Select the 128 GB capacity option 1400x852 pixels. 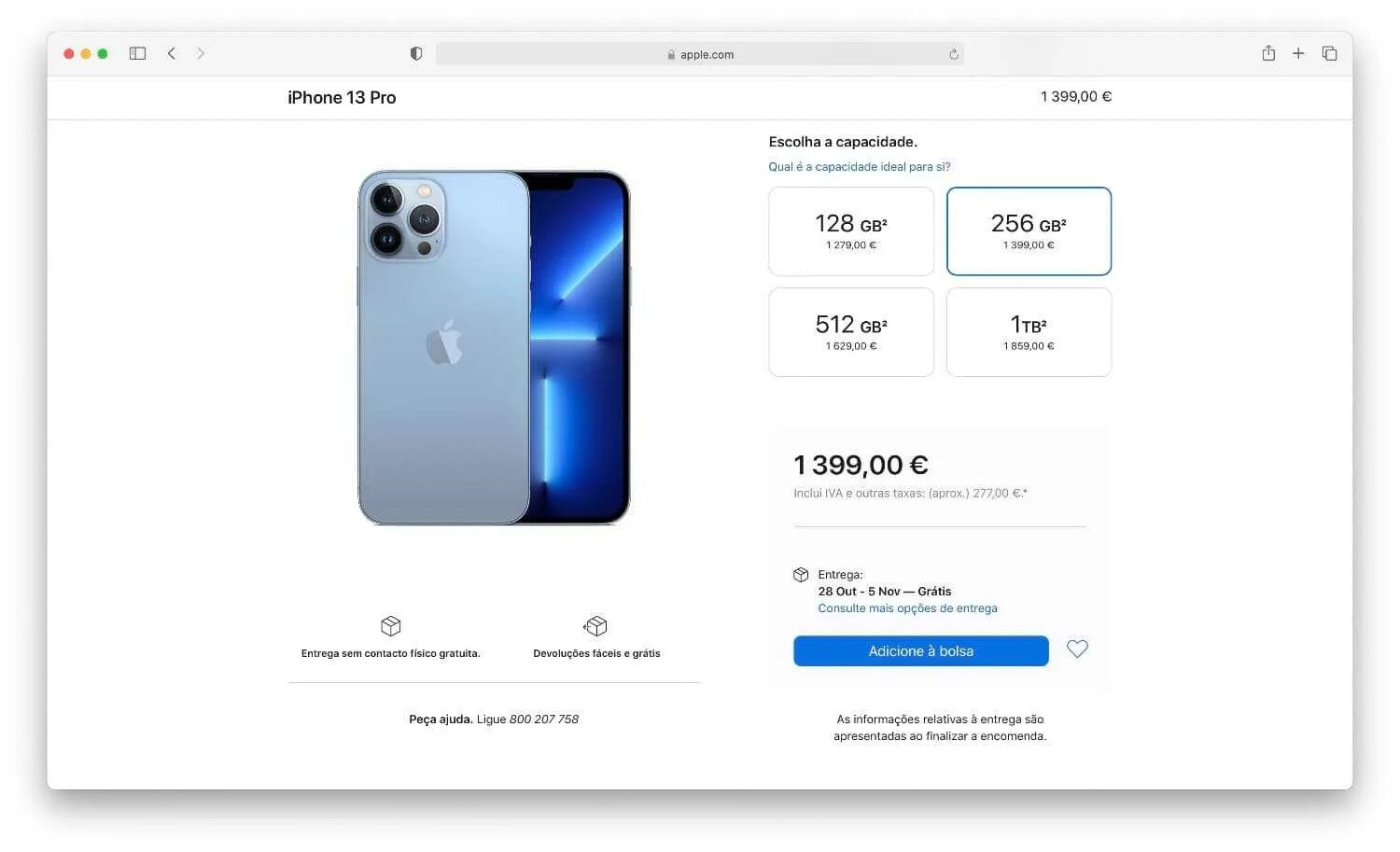[851, 231]
